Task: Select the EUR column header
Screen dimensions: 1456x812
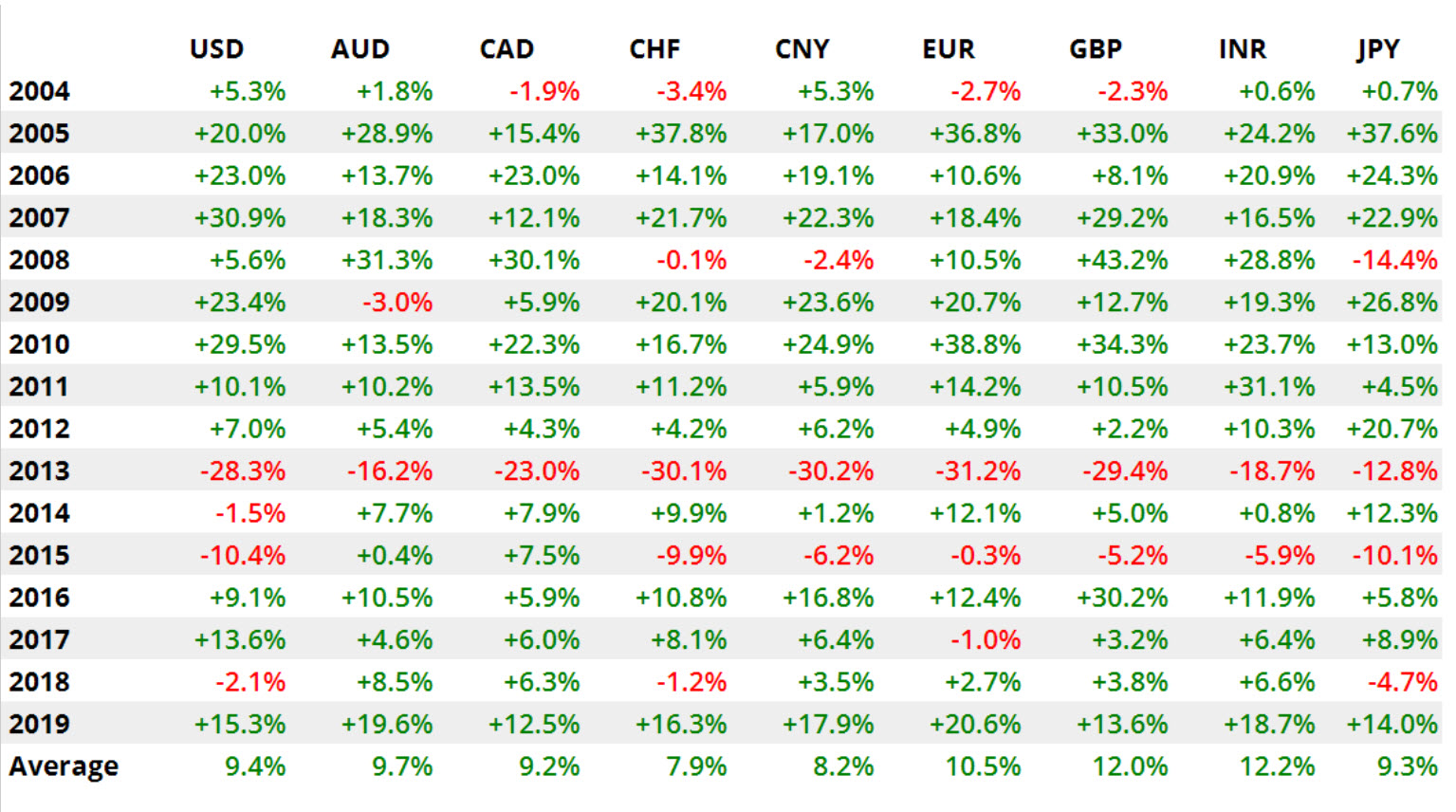Action: (949, 49)
